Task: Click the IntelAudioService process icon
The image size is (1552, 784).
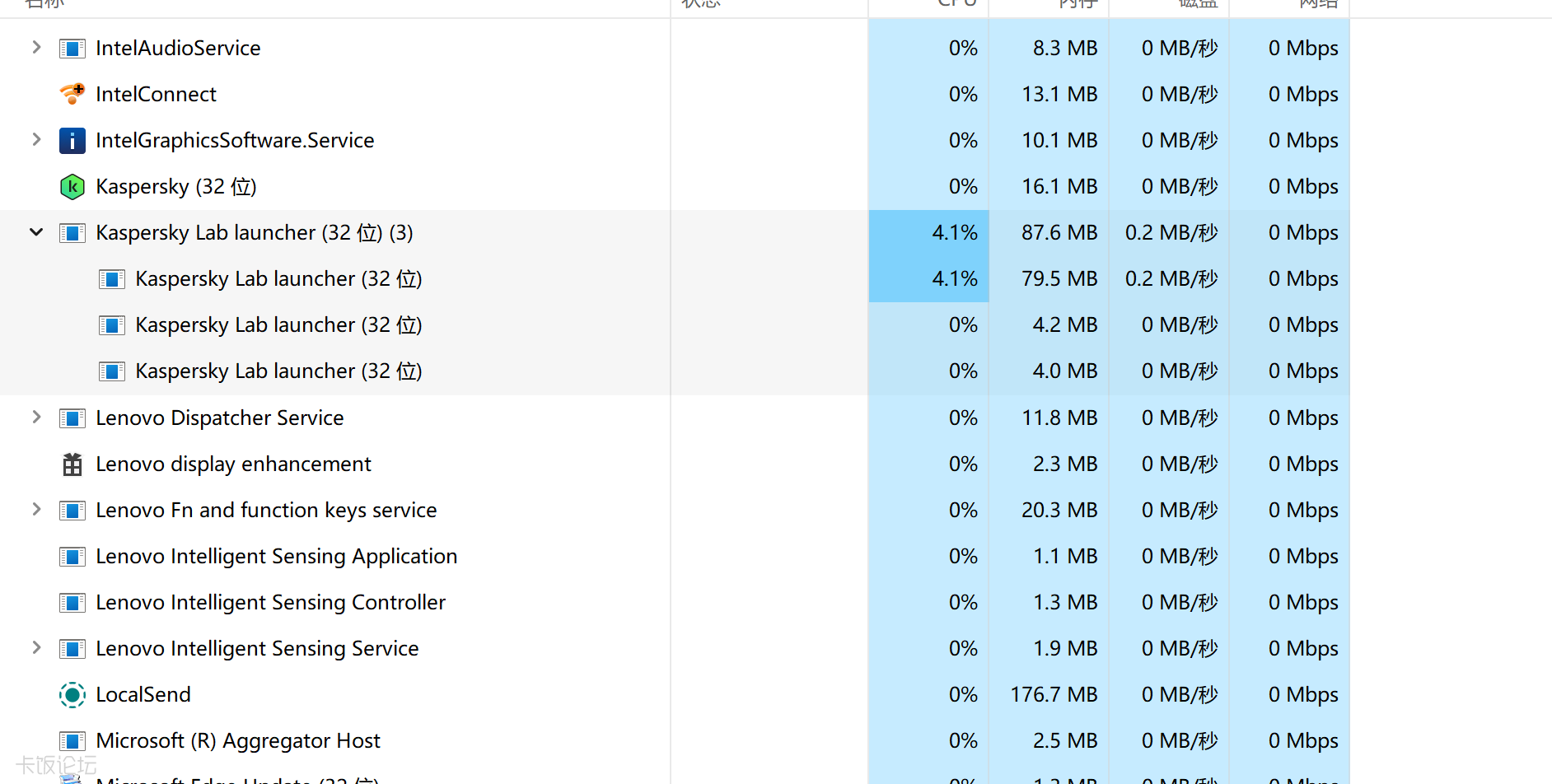Action: pyautogui.click(x=72, y=49)
